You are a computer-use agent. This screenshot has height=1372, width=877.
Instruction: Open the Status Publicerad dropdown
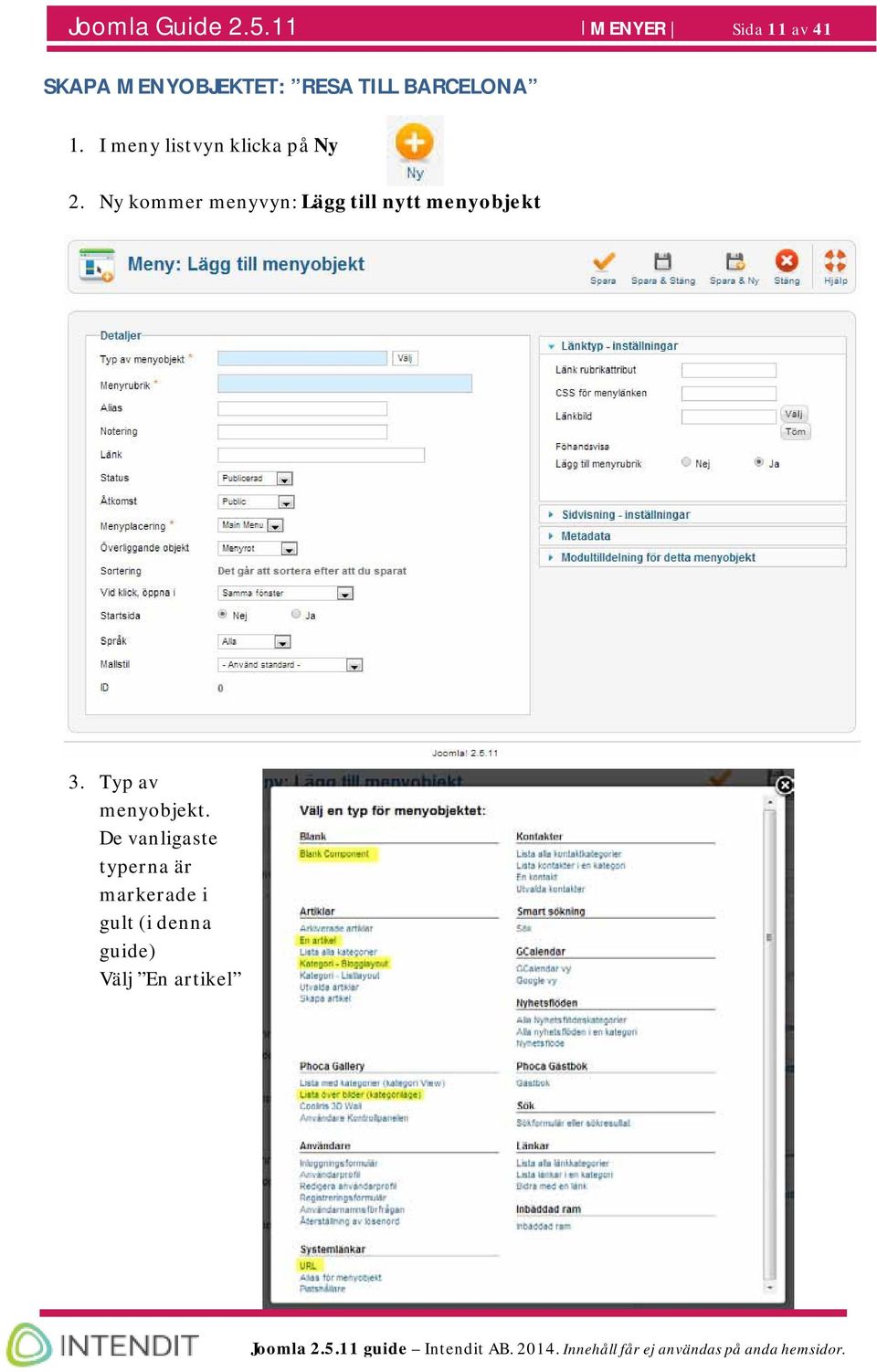coord(256,479)
